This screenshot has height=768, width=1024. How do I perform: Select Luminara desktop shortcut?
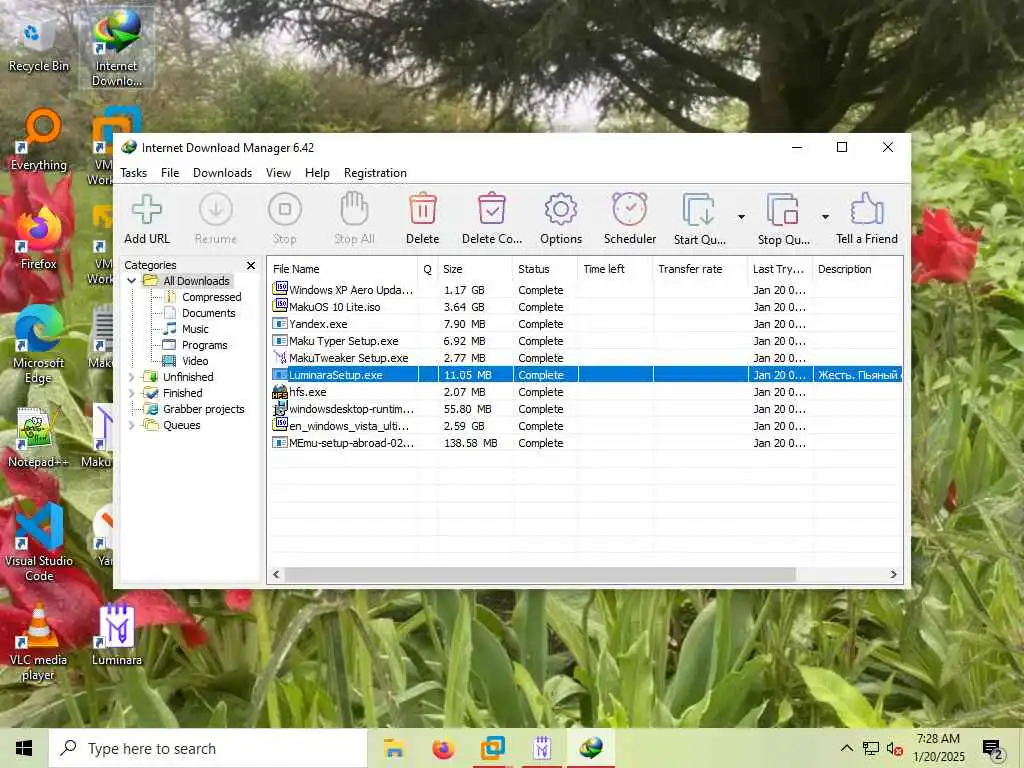click(x=116, y=635)
